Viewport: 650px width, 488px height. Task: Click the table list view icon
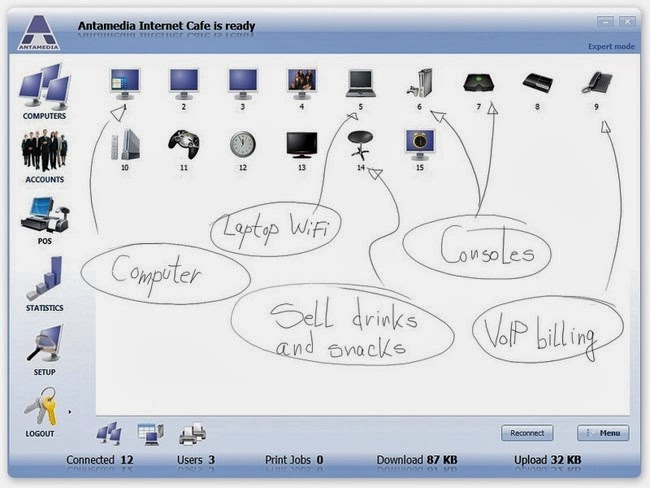[x=151, y=435]
